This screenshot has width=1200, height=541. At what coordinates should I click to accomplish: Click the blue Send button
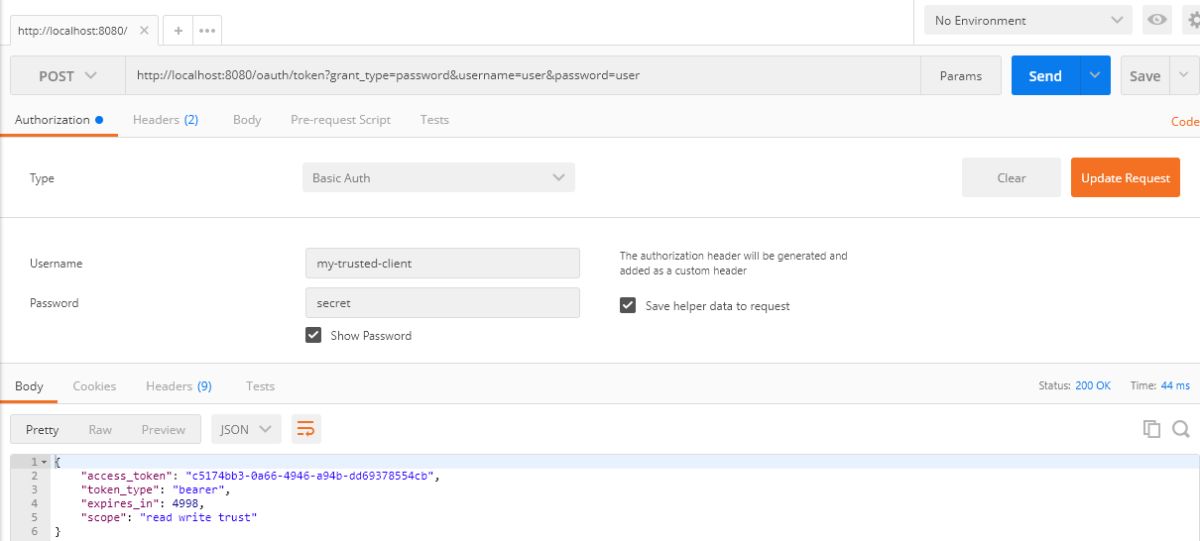[1045, 76]
